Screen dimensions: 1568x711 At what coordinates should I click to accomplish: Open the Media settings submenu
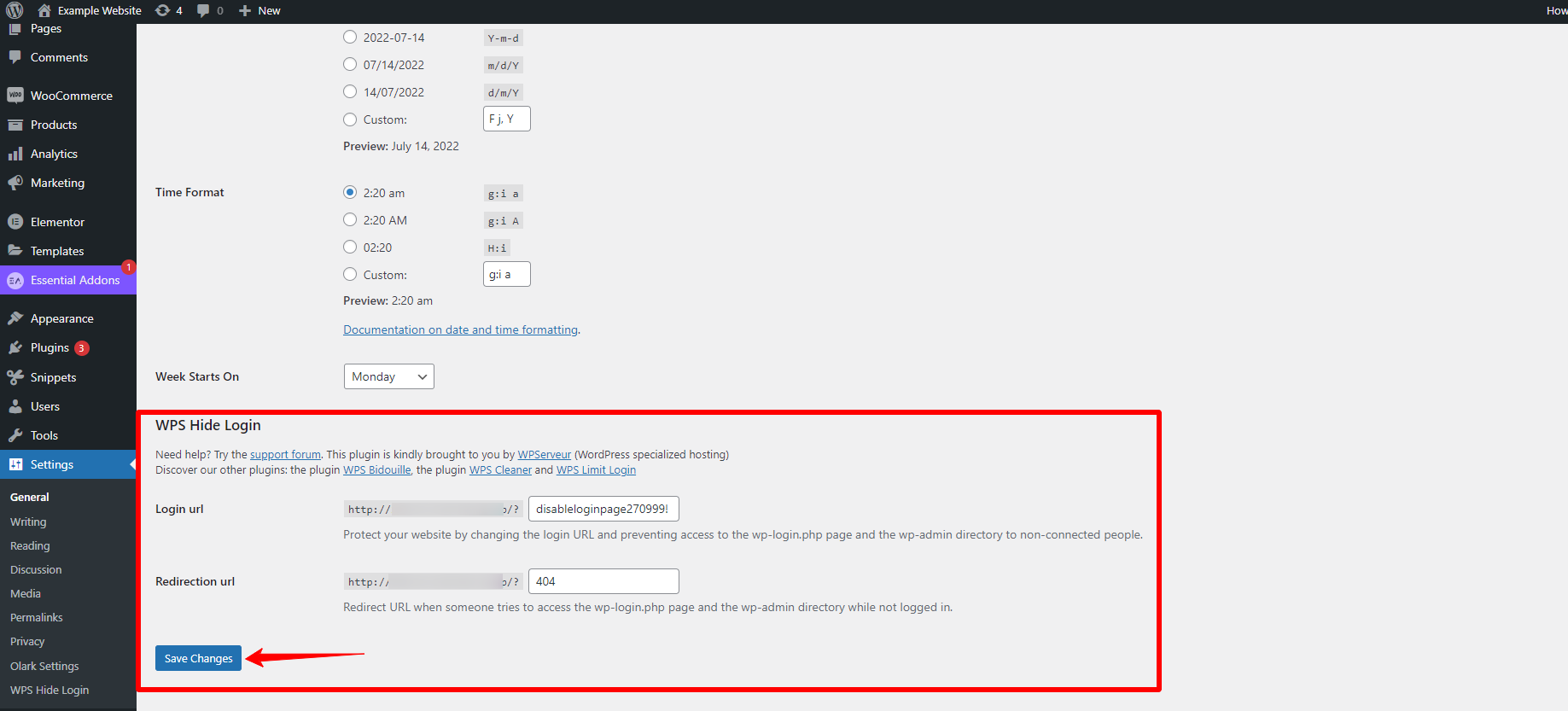coord(26,593)
